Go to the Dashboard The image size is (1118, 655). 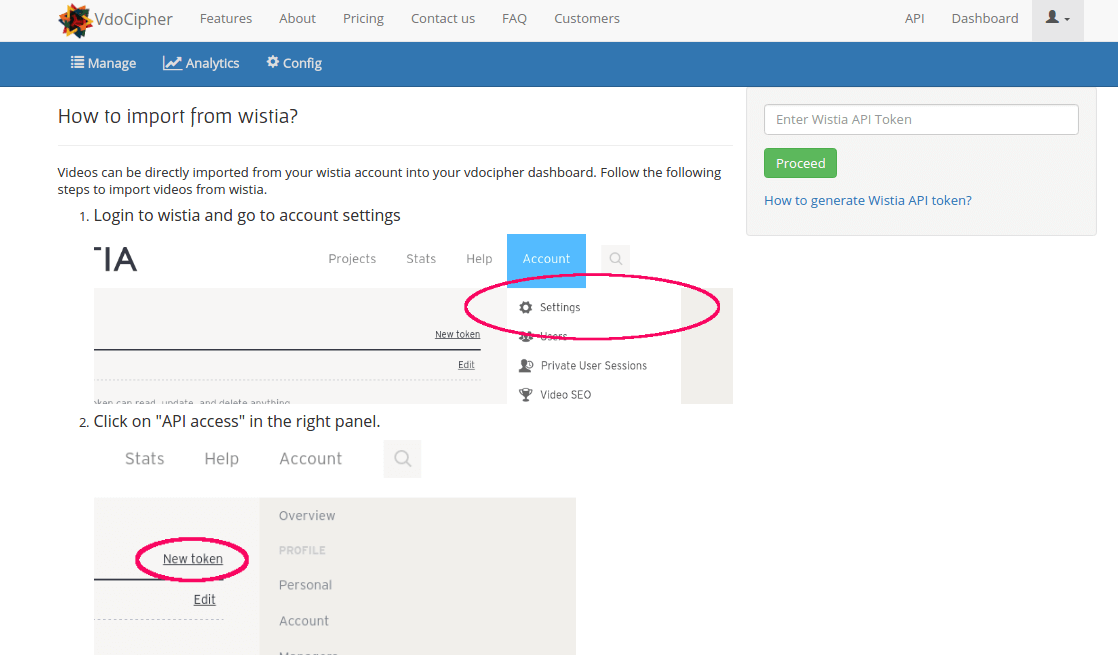[985, 19]
